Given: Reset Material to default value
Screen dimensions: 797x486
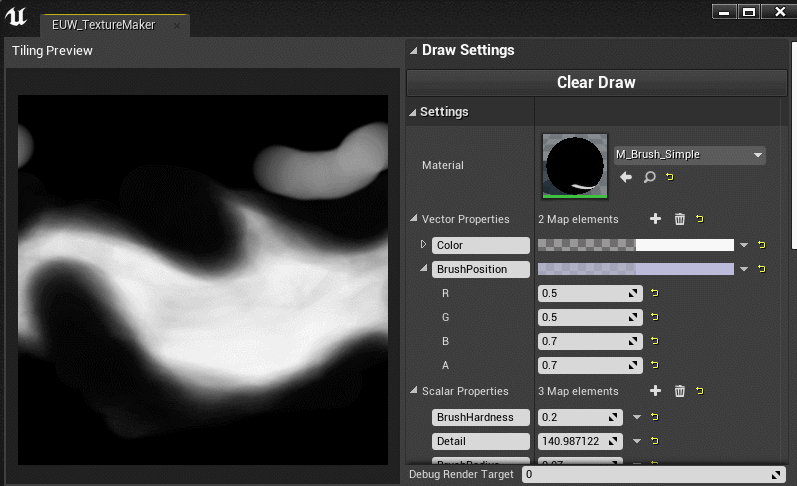Looking at the screenshot, I should (670, 177).
